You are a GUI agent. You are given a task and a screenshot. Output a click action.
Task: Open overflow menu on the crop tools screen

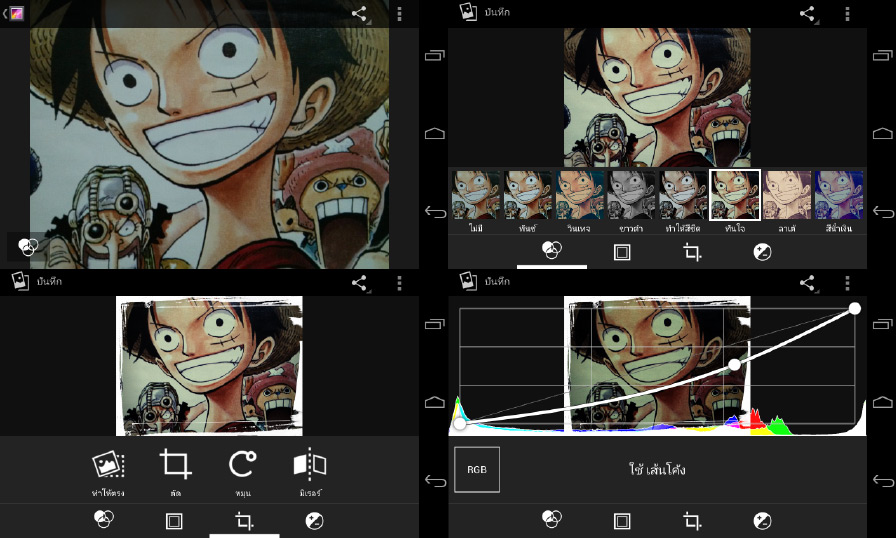[x=399, y=283]
